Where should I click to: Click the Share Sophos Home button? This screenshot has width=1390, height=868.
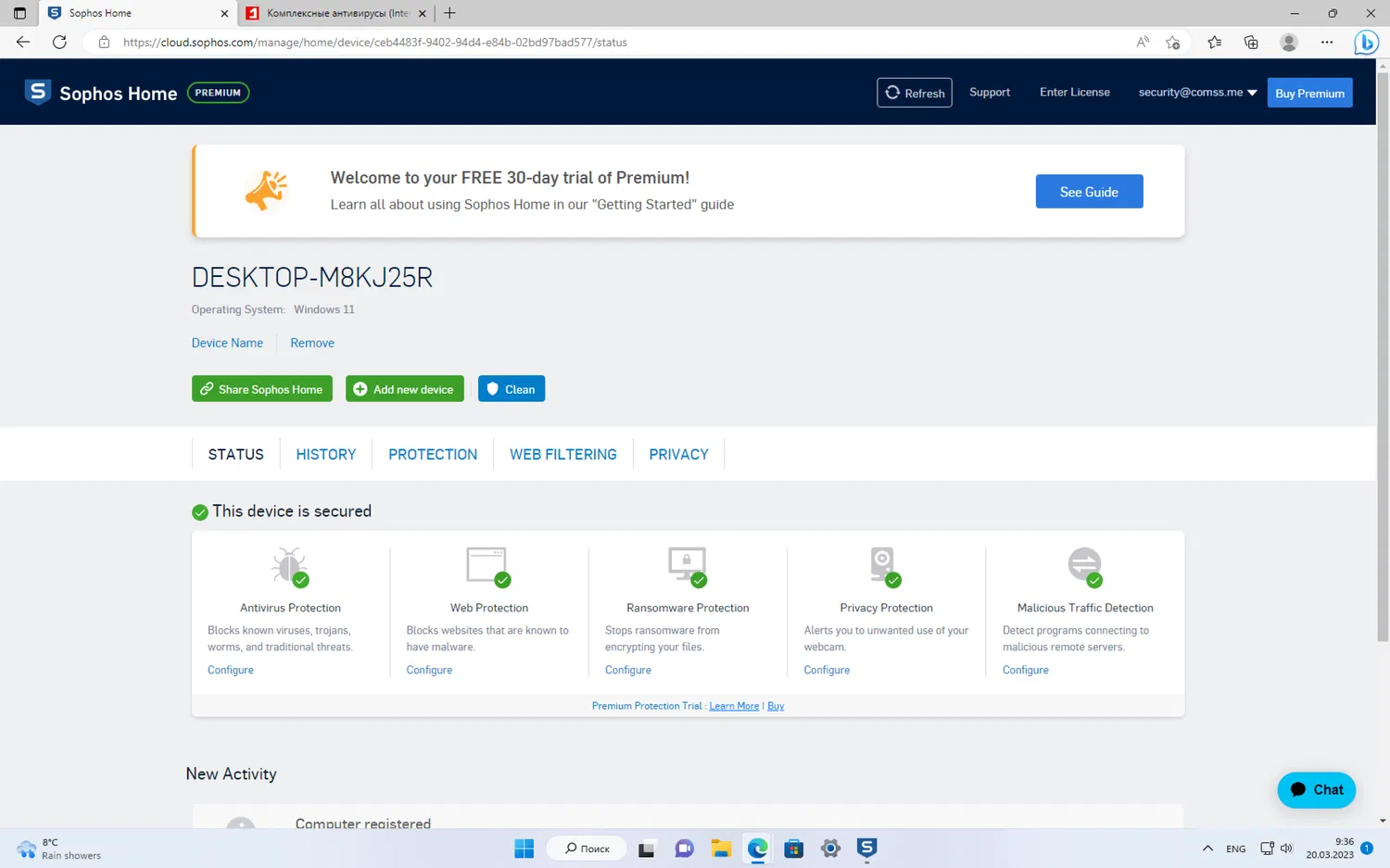pyautogui.click(x=262, y=389)
